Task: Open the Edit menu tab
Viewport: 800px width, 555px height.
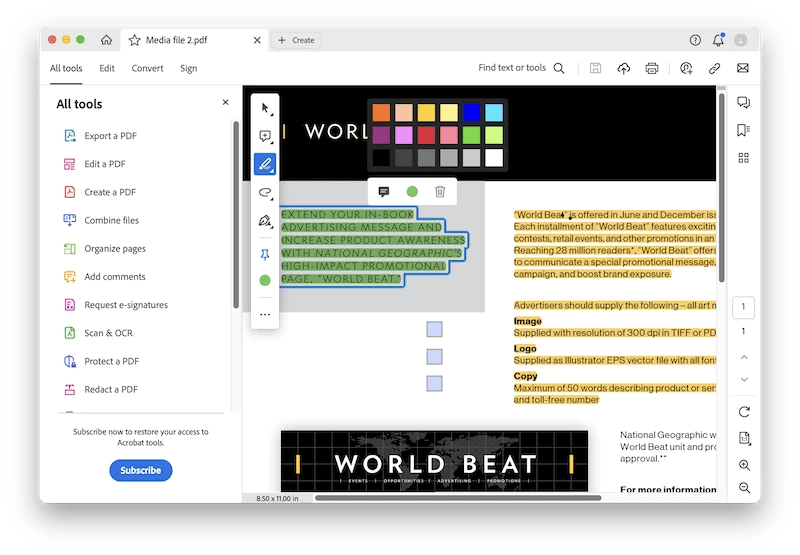Action: click(x=107, y=68)
